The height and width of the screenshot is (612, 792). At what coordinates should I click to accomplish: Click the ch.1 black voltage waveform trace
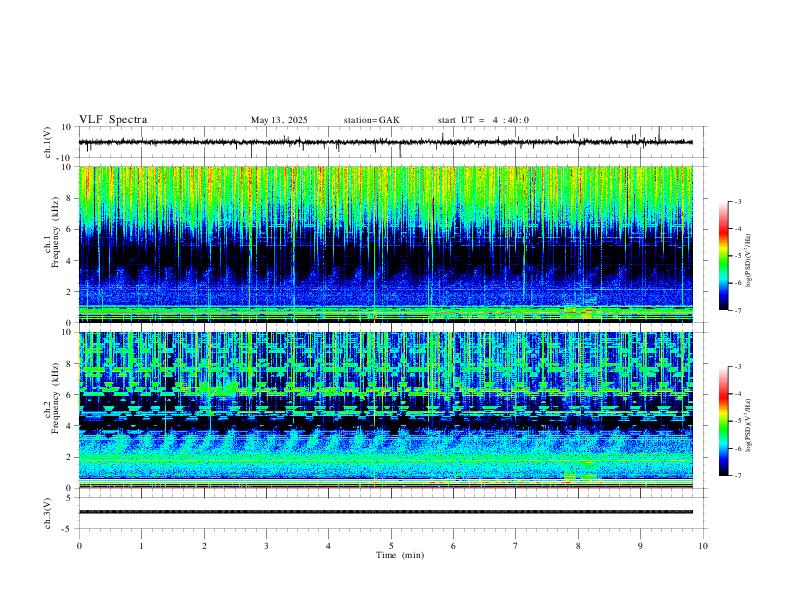(x=385, y=142)
